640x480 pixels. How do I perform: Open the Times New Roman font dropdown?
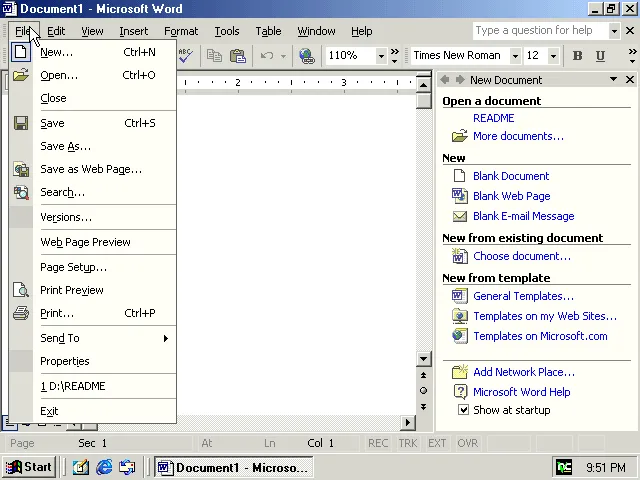click(x=515, y=56)
